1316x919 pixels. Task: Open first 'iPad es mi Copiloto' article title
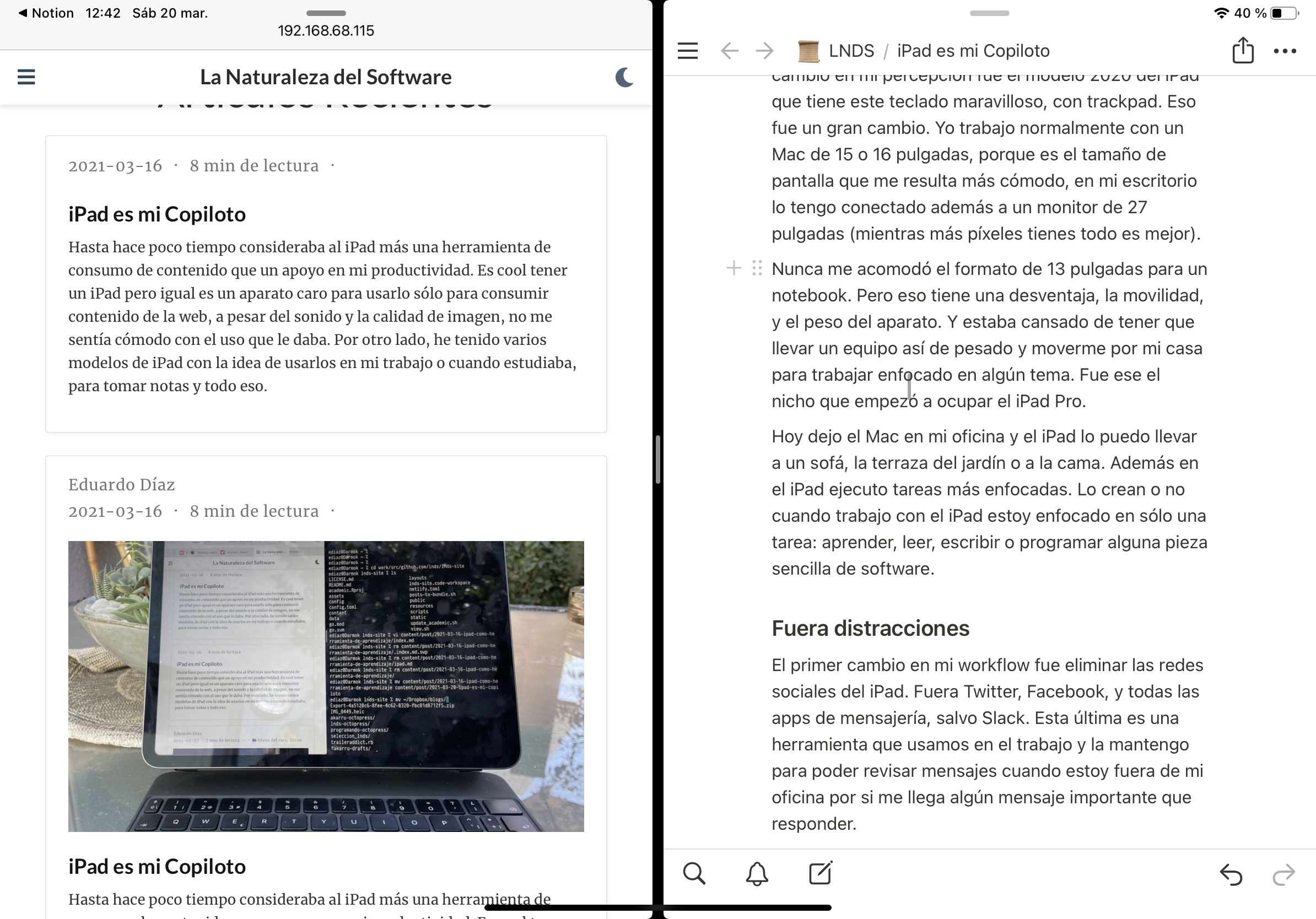157,214
